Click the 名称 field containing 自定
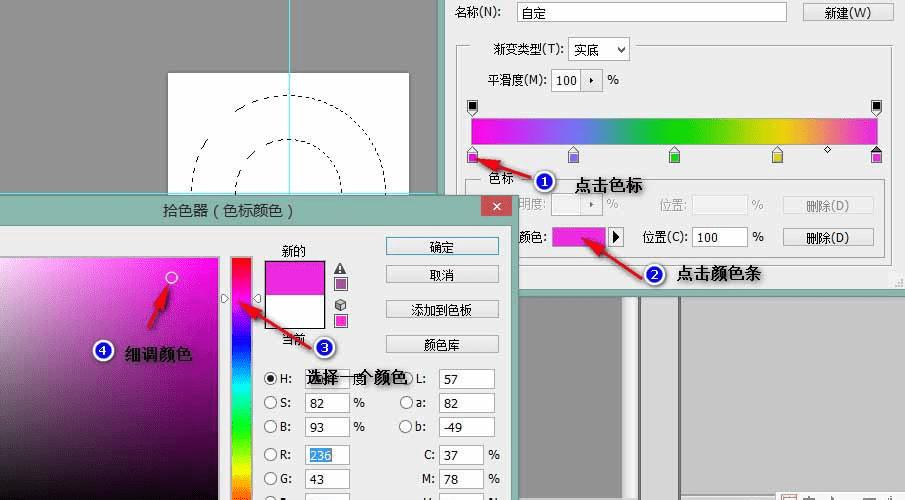The height and width of the screenshot is (500, 905). click(x=652, y=13)
